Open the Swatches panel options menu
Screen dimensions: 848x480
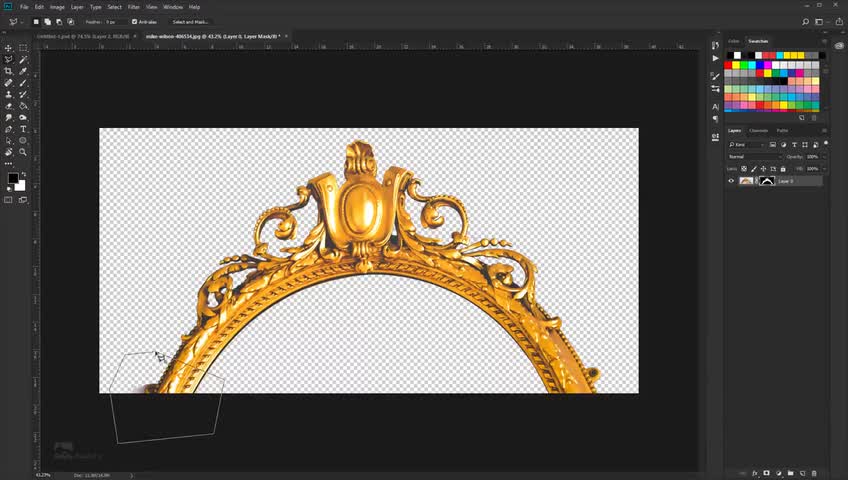pos(824,41)
